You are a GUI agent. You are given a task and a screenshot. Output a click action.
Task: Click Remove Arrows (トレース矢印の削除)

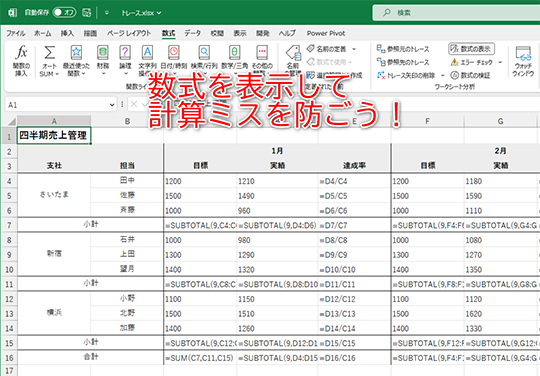pos(407,75)
